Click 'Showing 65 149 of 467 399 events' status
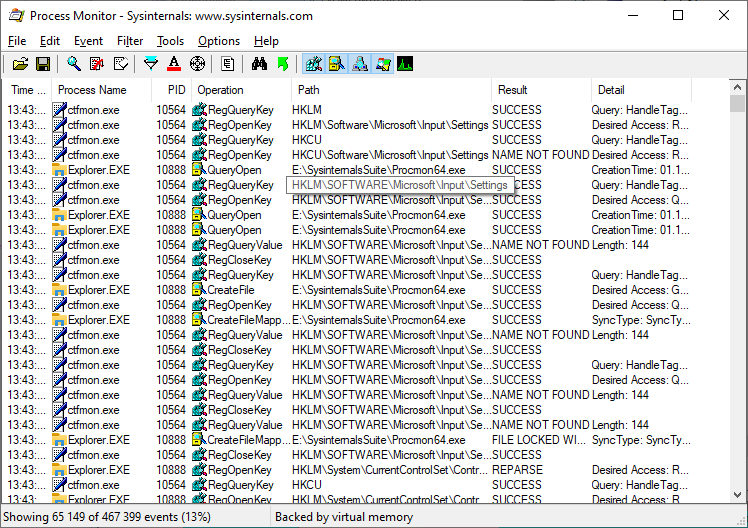748x528 pixels. [107, 517]
